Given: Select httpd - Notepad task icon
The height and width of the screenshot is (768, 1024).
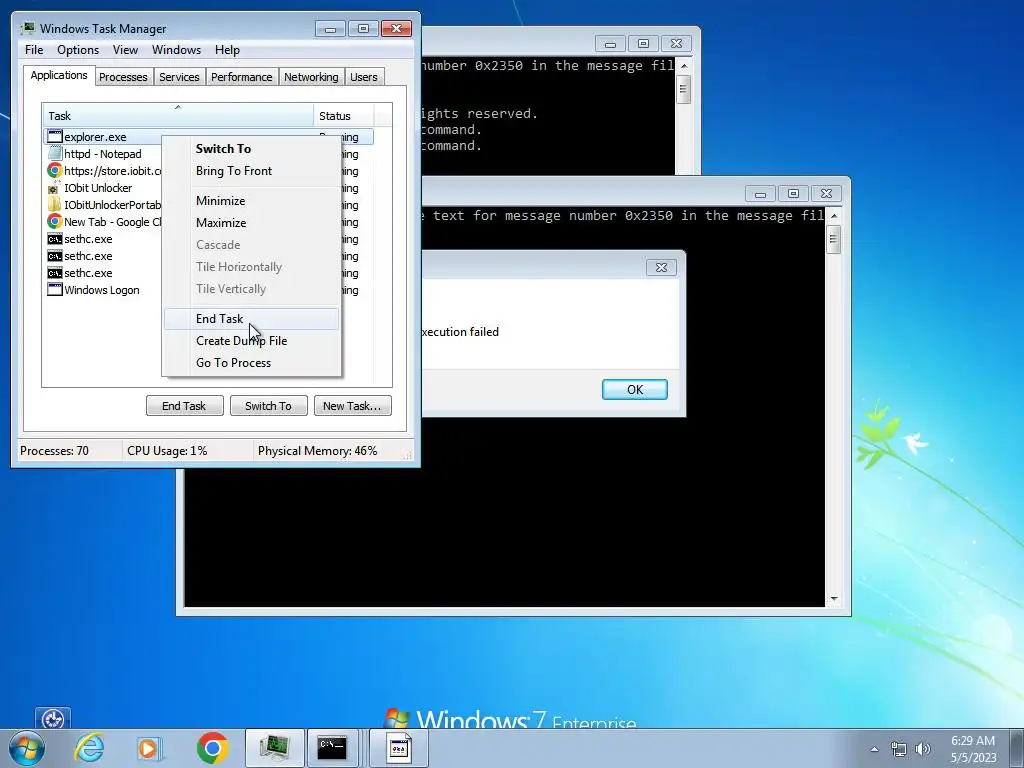Looking at the screenshot, I should pos(55,153).
